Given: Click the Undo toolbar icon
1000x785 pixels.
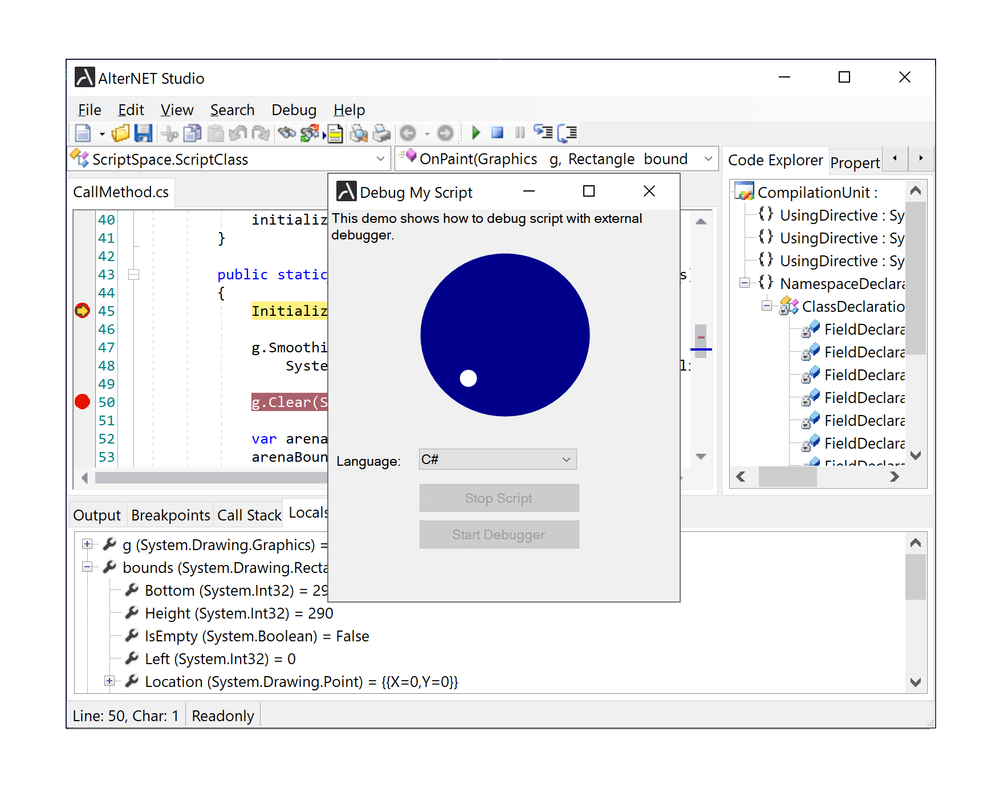Looking at the screenshot, I should pyautogui.click(x=238, y=133).
